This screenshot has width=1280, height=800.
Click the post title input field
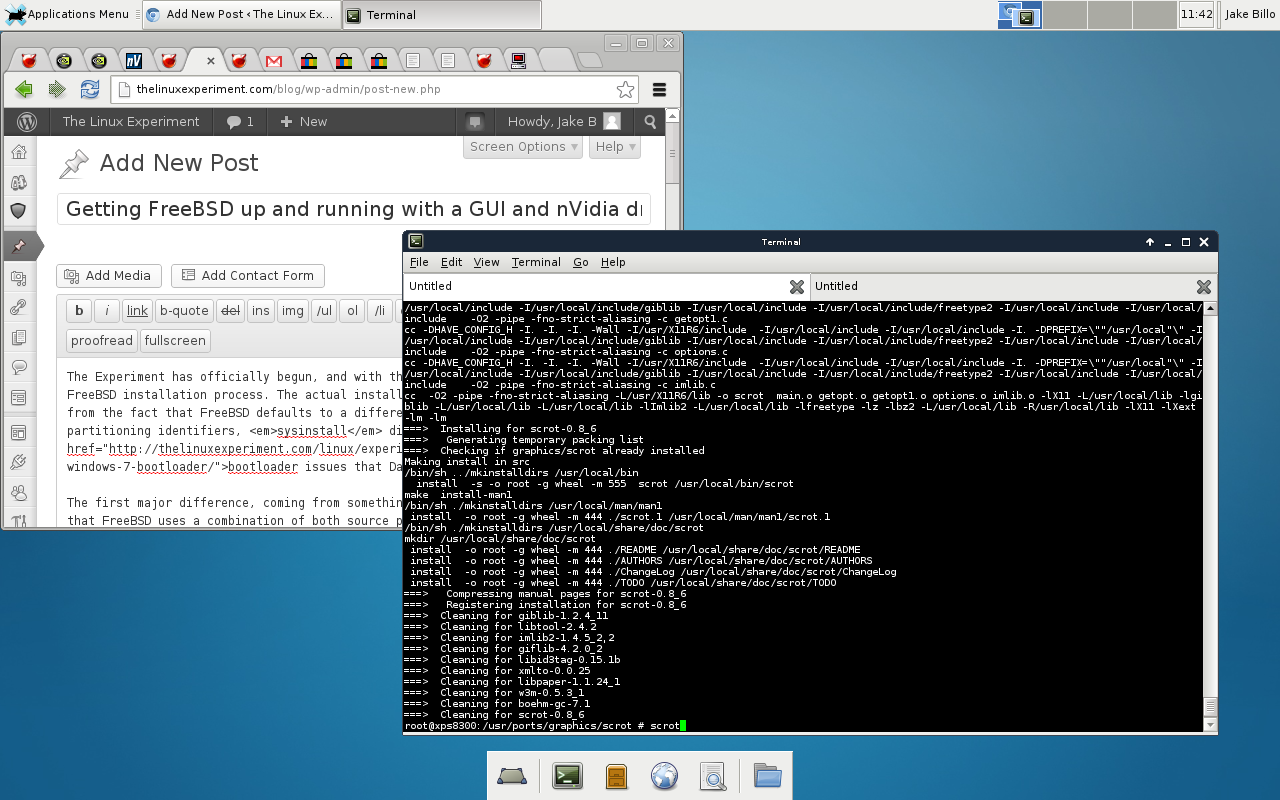[x=354, y=210]
